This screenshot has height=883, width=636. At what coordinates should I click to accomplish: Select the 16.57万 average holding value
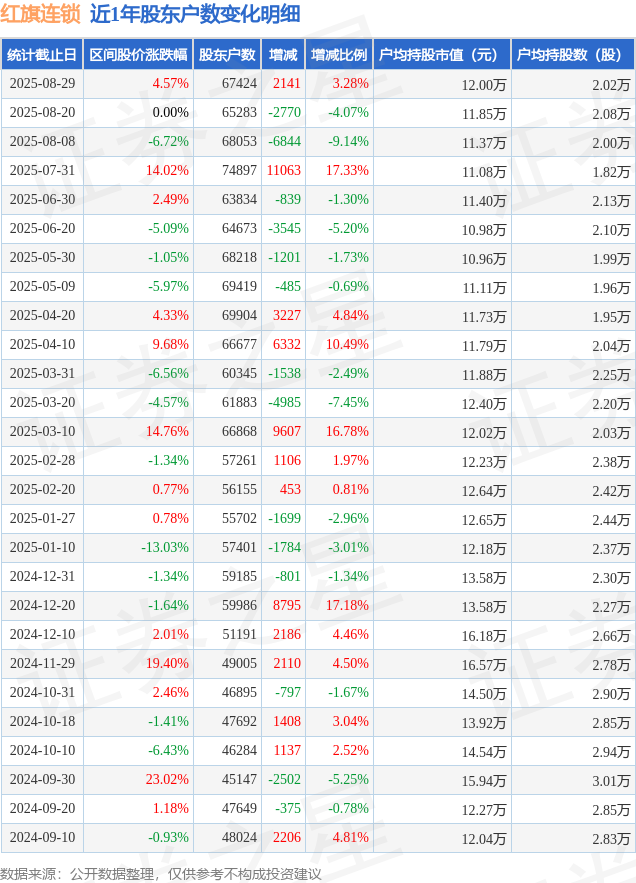pyautogui.click(x=484, y=665)
